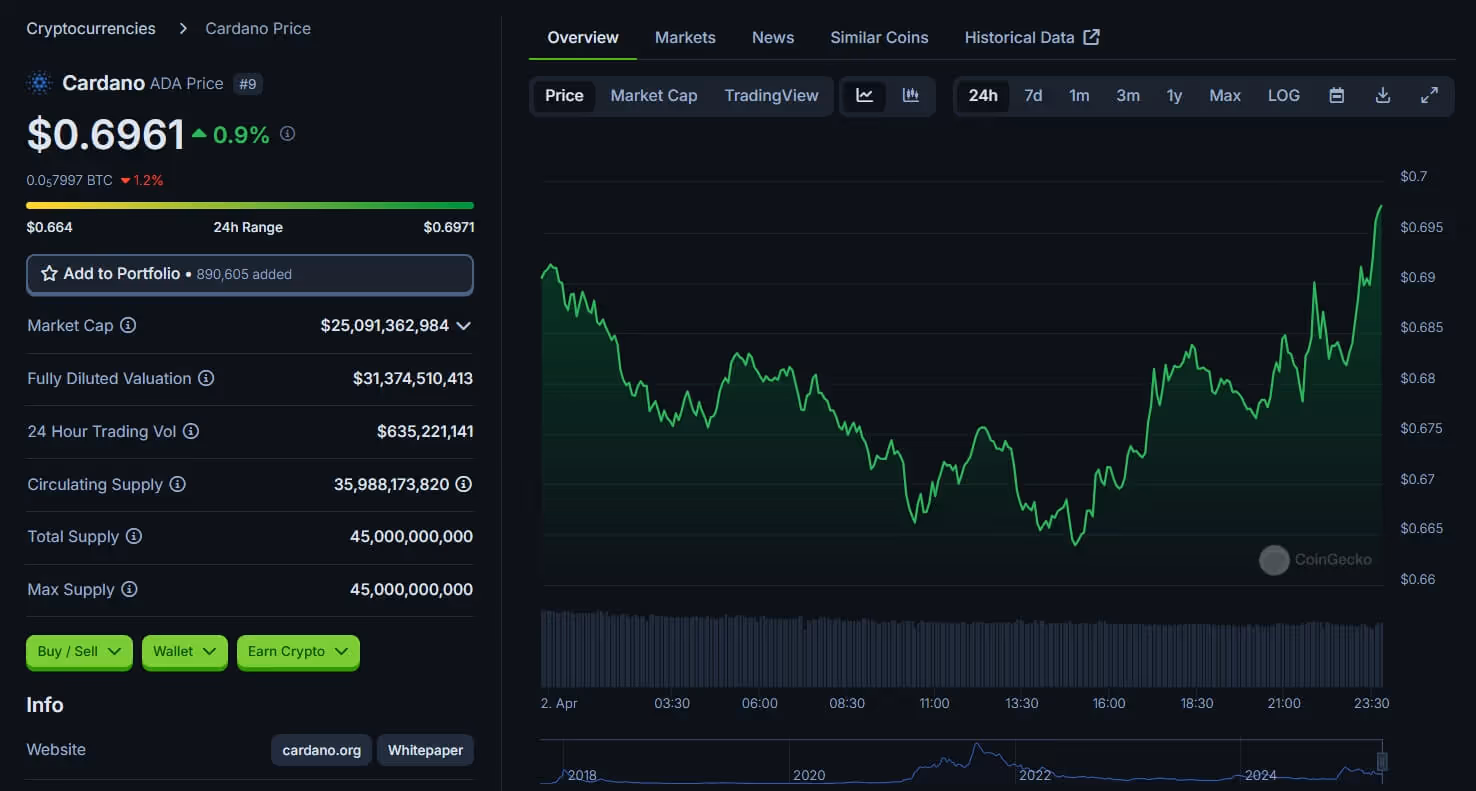Click external link icon next to Historical Data
The width and height of the screenshot is (1476, 791).
pyautogui.click(x=1092, y=37)
